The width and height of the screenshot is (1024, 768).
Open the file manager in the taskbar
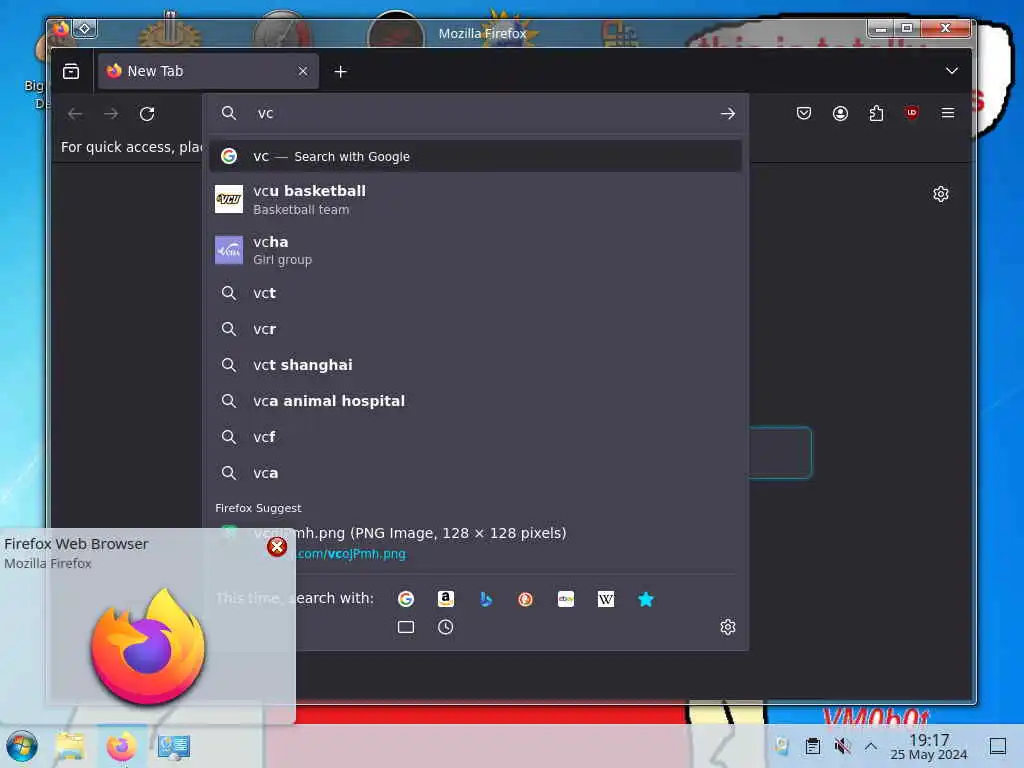70,746
